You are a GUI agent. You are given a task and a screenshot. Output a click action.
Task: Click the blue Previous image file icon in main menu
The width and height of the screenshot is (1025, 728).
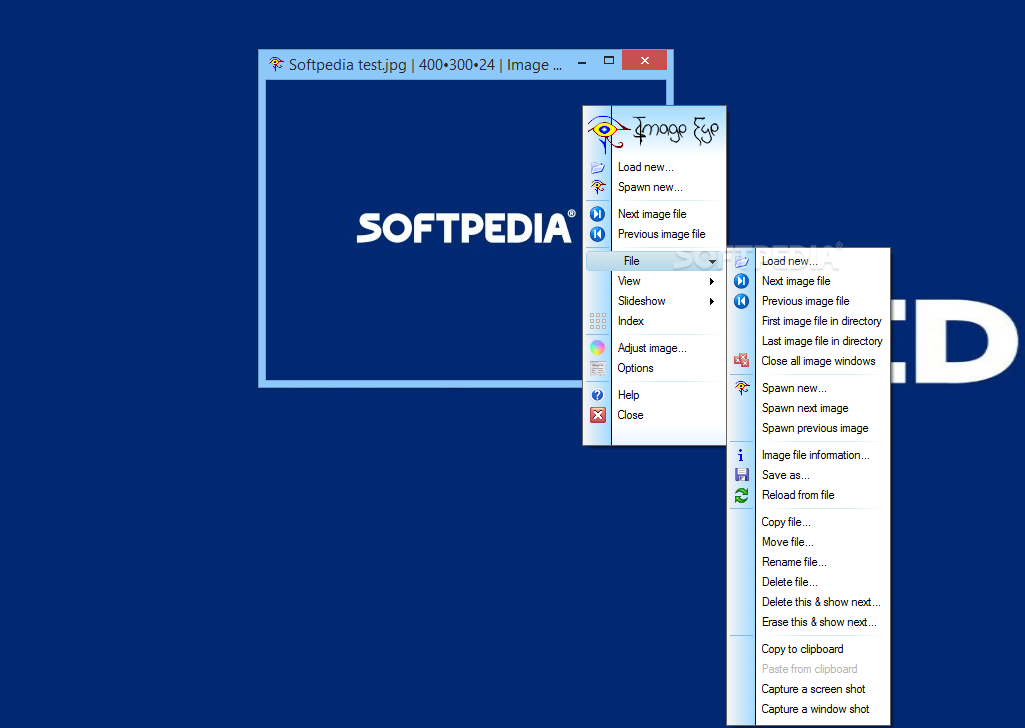[597, 234]
